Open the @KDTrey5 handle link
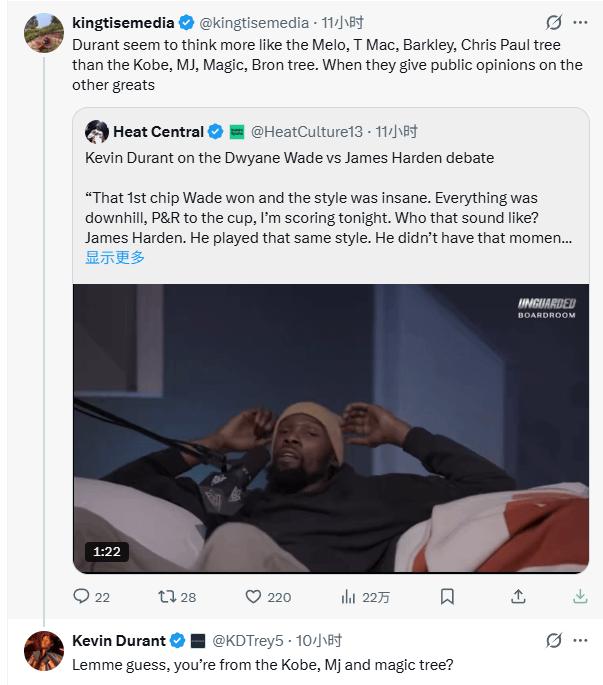 pyautogui.click(x=249, y=640)
